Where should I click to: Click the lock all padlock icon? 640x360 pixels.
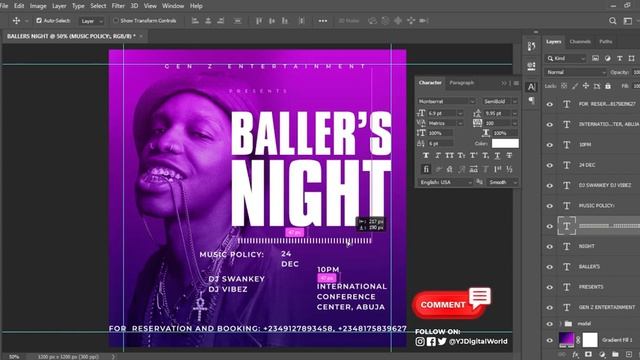[608, 86]
